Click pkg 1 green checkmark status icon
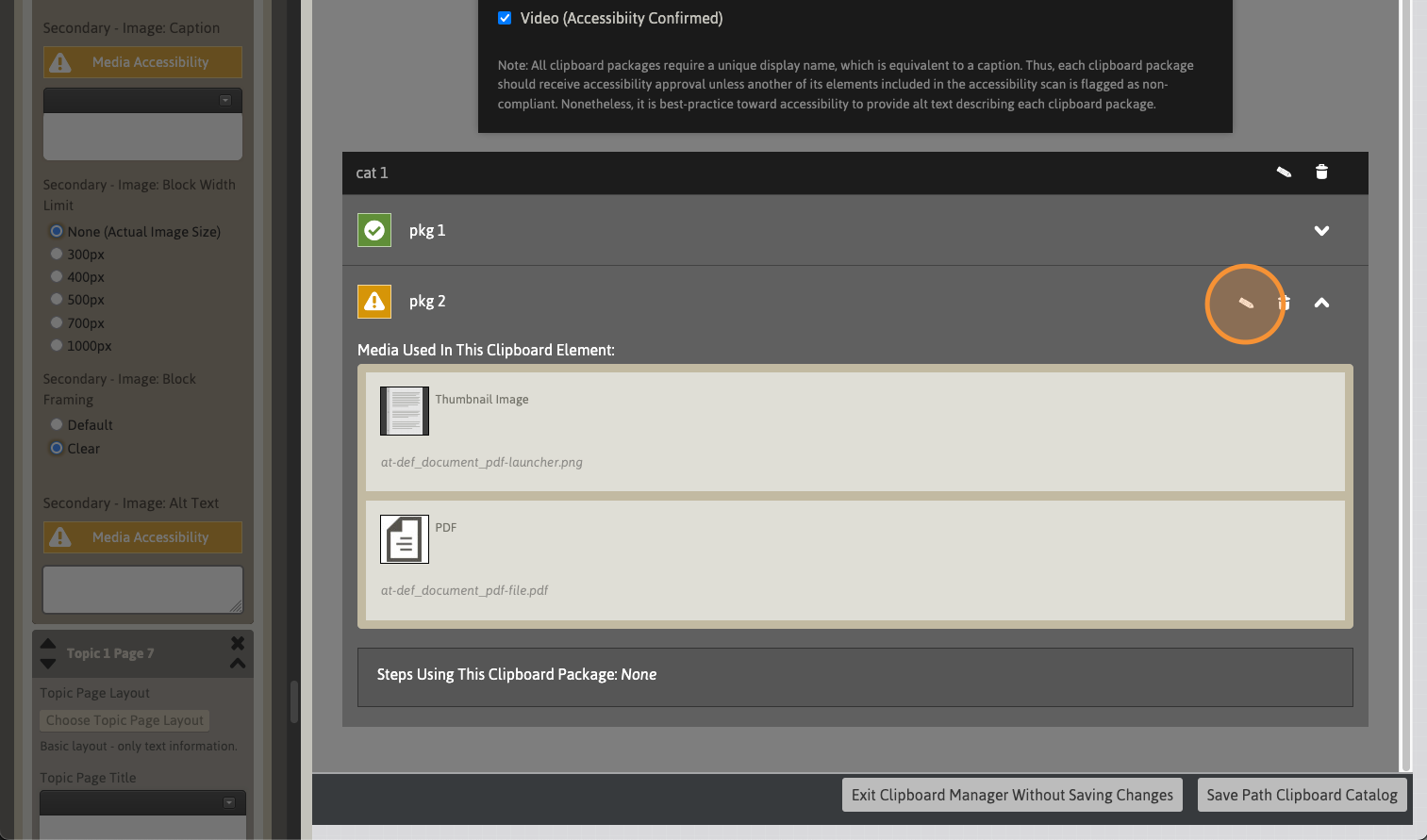Viewport: 1427px width, 840px height. [x=374, y=230]
